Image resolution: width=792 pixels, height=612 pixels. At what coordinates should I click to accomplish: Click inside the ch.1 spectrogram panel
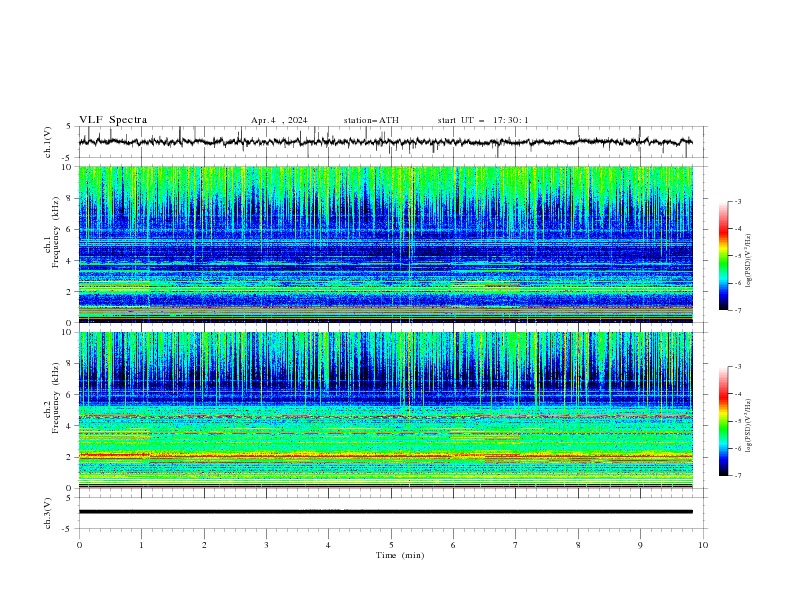click(x=385, y=244)
